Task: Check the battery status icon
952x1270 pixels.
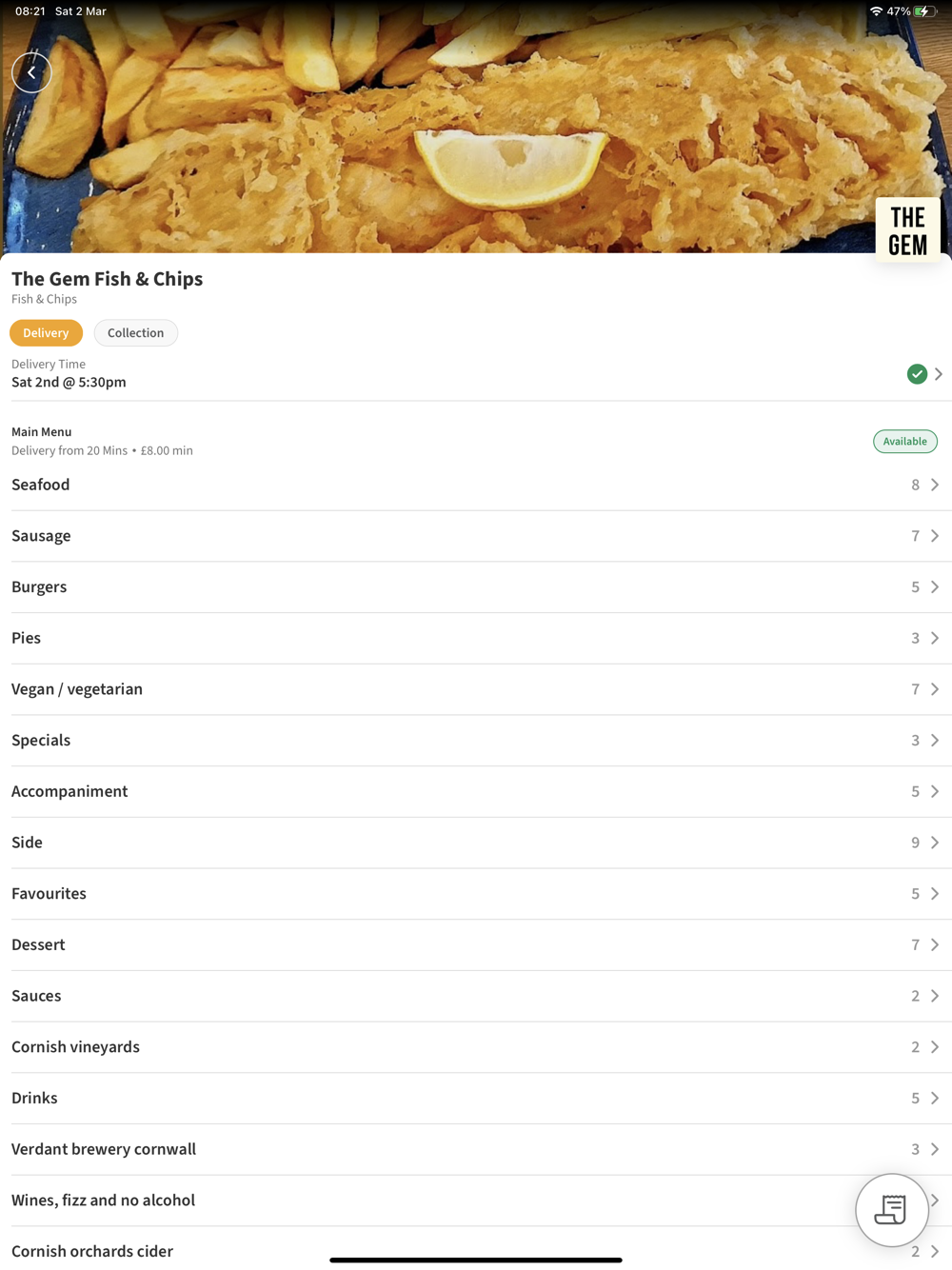Action: [924, 11]
